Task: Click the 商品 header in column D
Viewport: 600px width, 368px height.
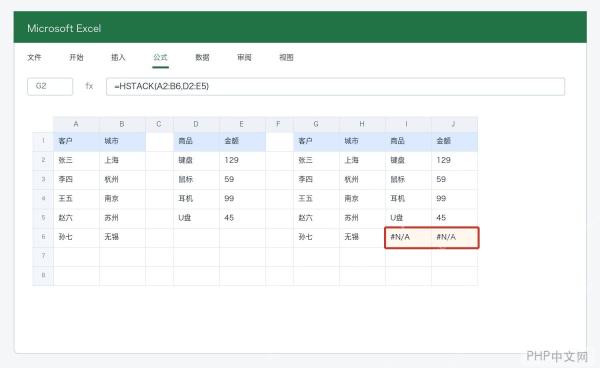Action: [196, 141]
